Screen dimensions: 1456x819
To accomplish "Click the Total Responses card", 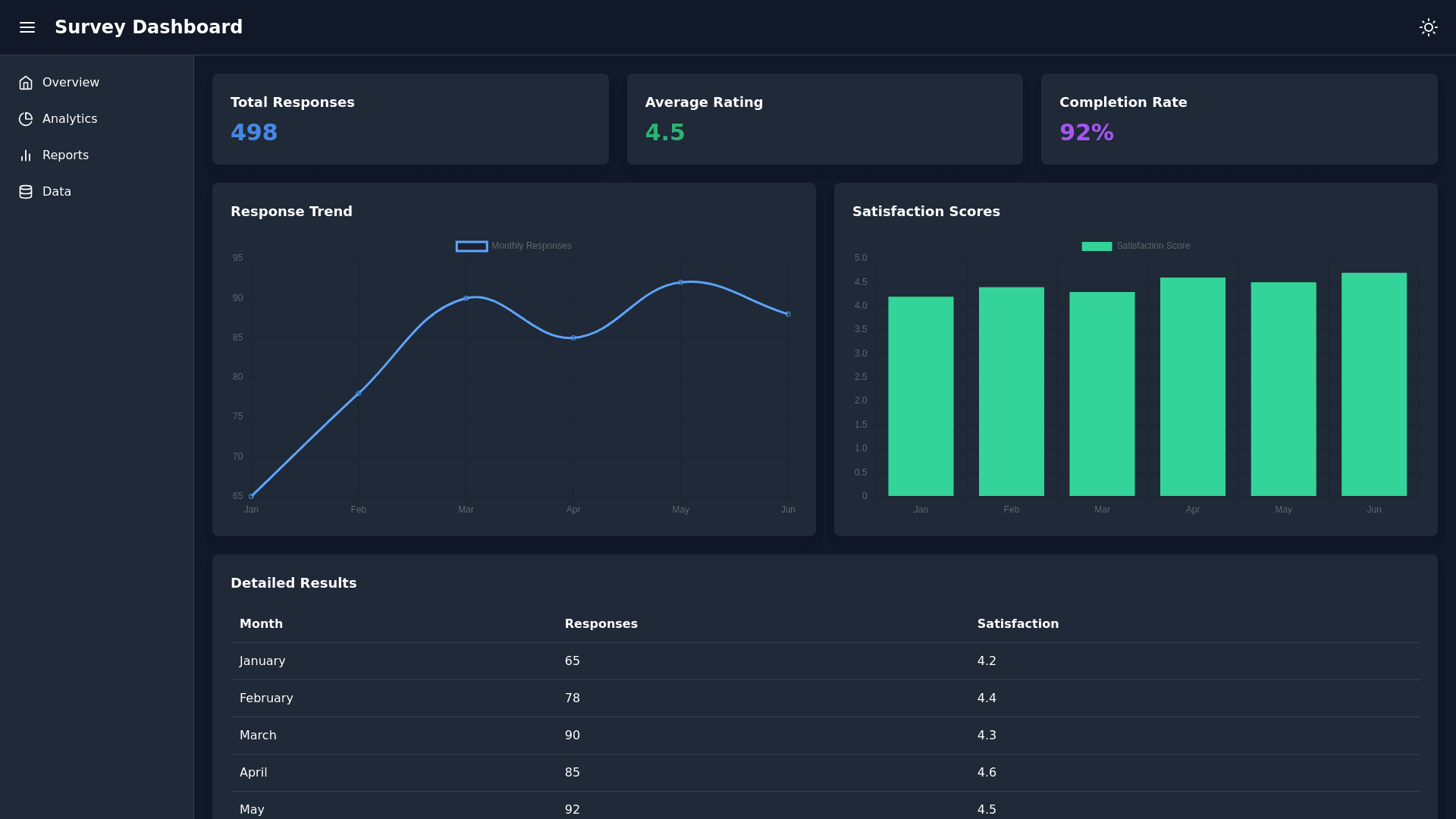I will tap(410, 119).
